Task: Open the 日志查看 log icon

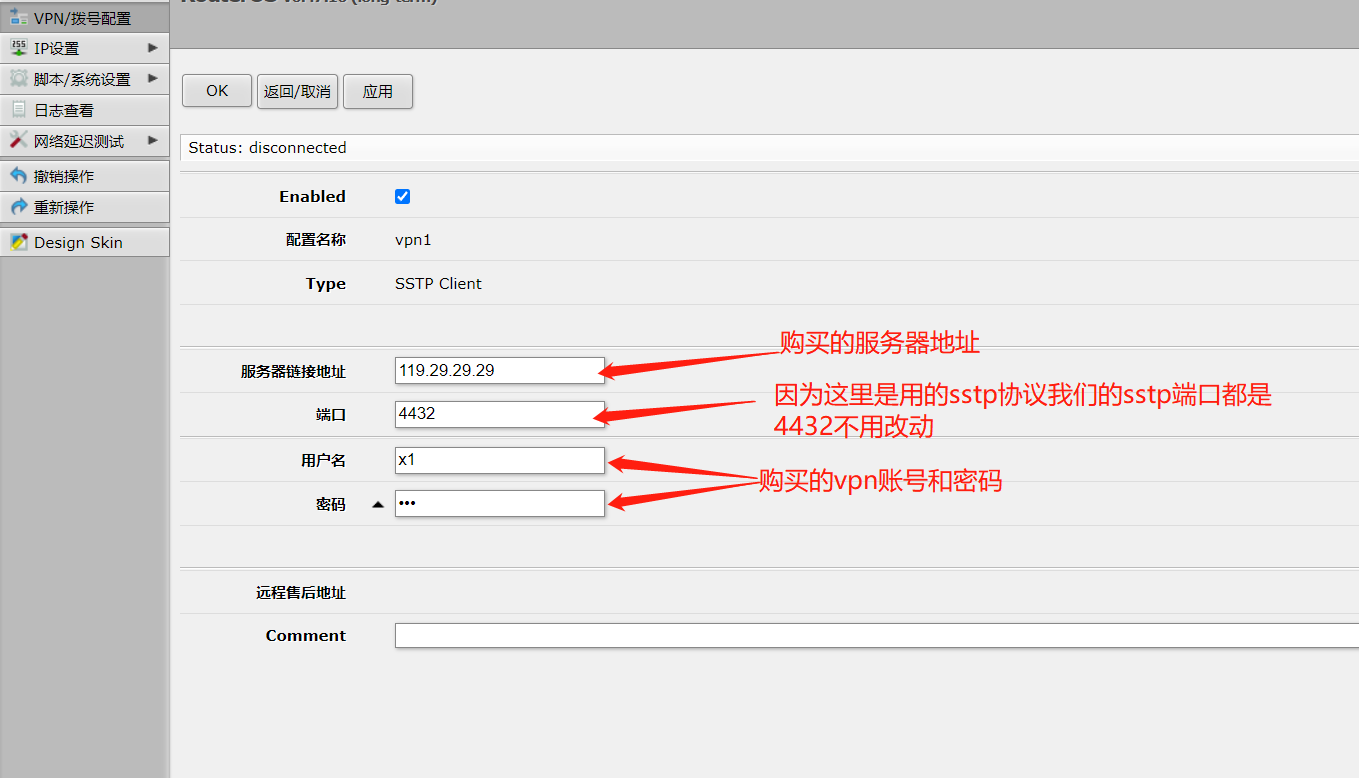Action: 19,110
